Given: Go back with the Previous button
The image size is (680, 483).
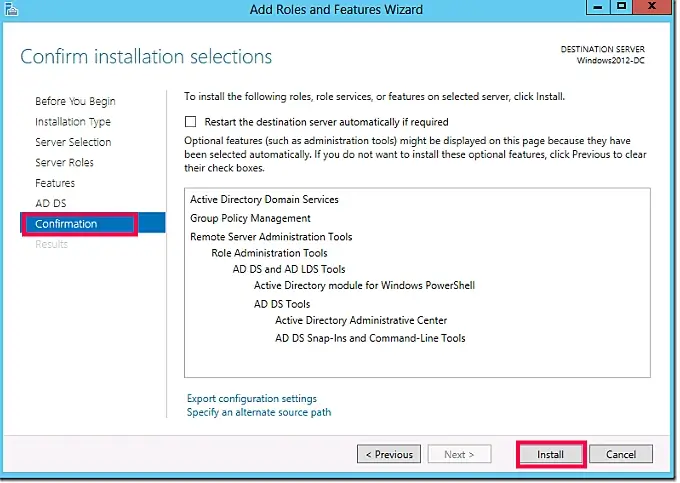Looking at the screenshot, I should [389, 454].
